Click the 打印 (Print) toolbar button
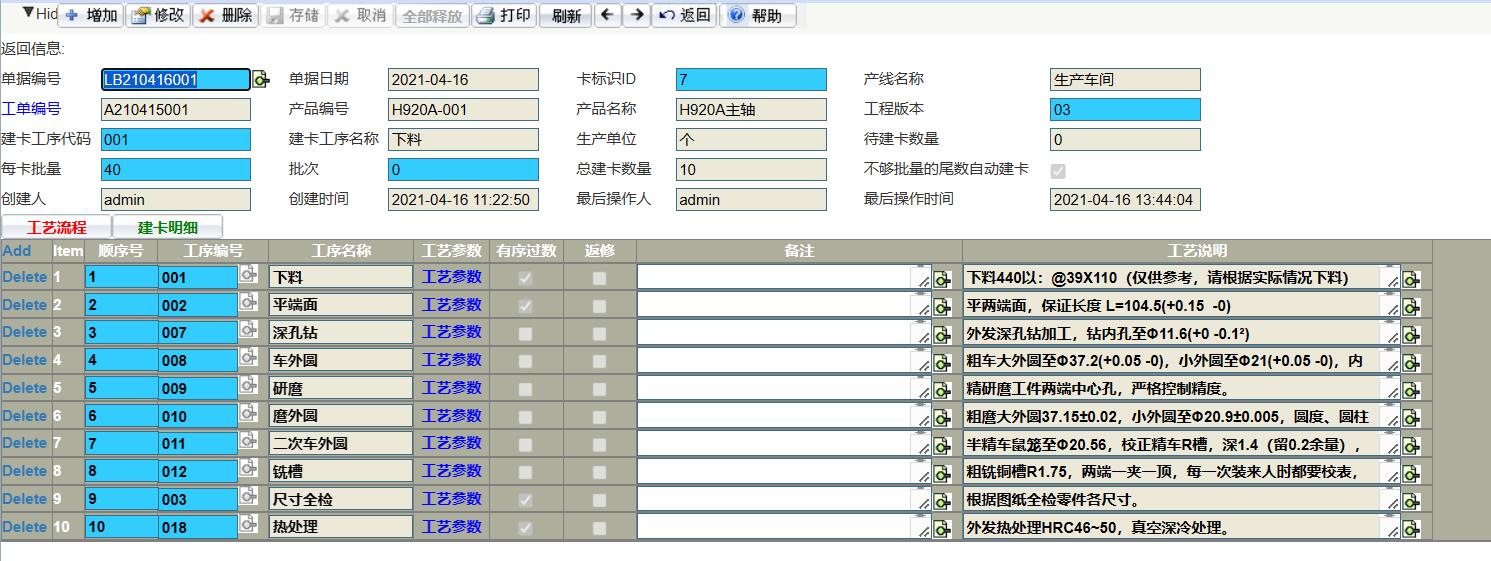The height and width of the screenshot is (561, 1491). pos(504,16)
